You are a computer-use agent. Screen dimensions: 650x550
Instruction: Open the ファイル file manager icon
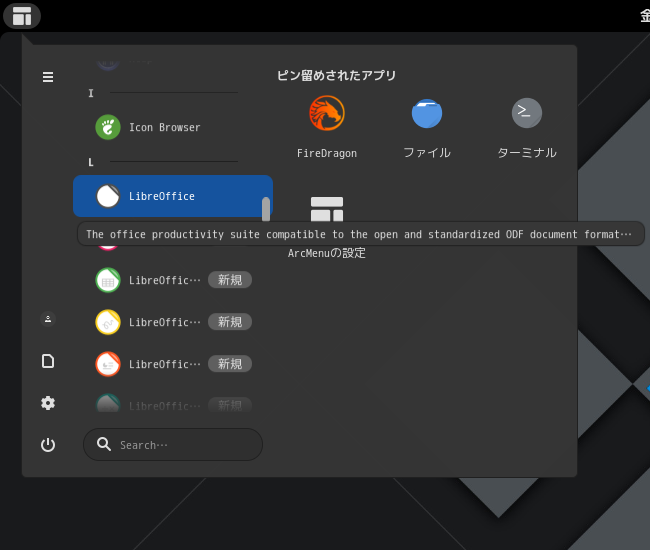click(427, 127)
